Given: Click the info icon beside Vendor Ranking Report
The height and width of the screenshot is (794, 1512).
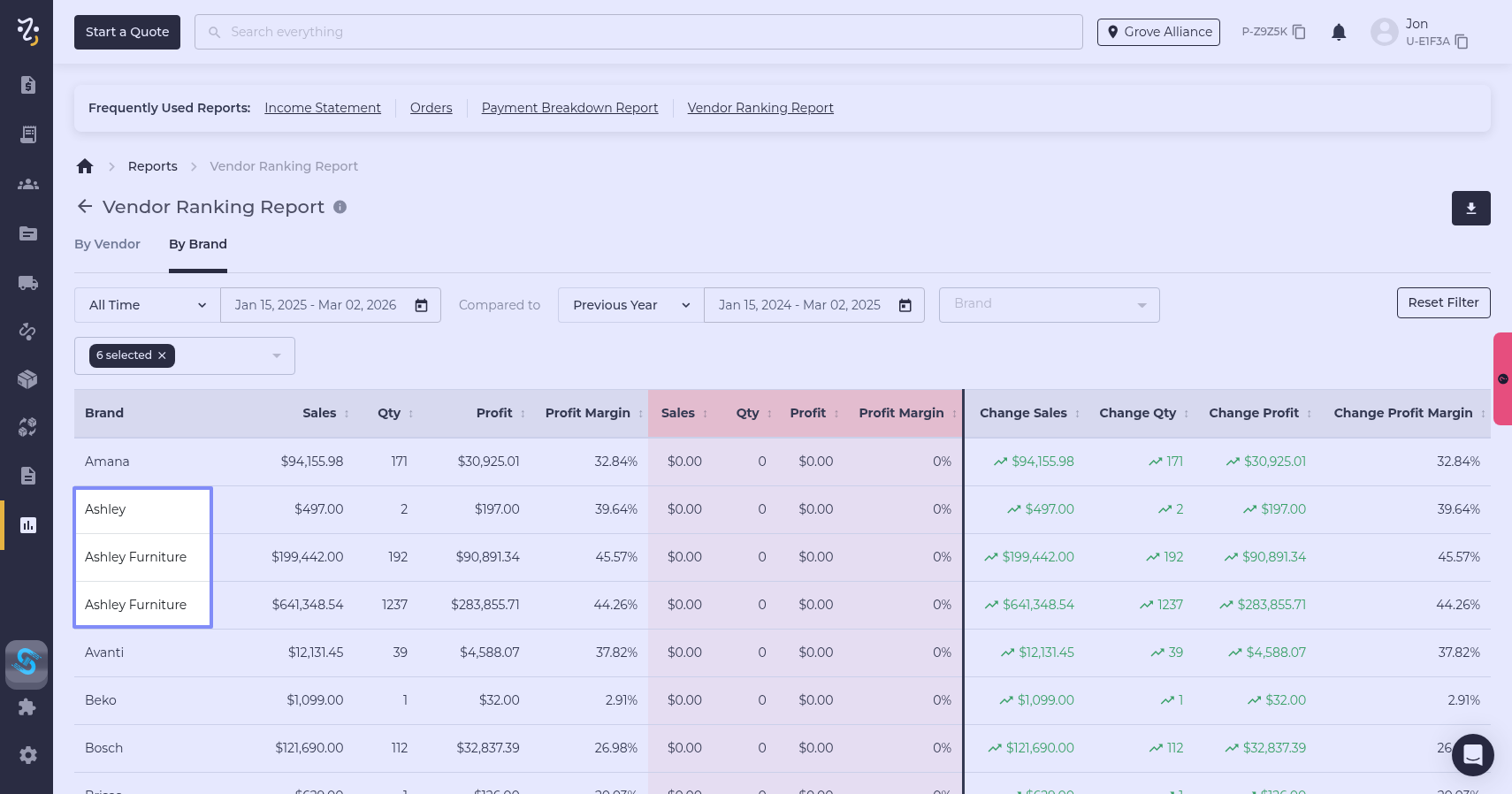Looking at the screenshot, I should point(340,207).
